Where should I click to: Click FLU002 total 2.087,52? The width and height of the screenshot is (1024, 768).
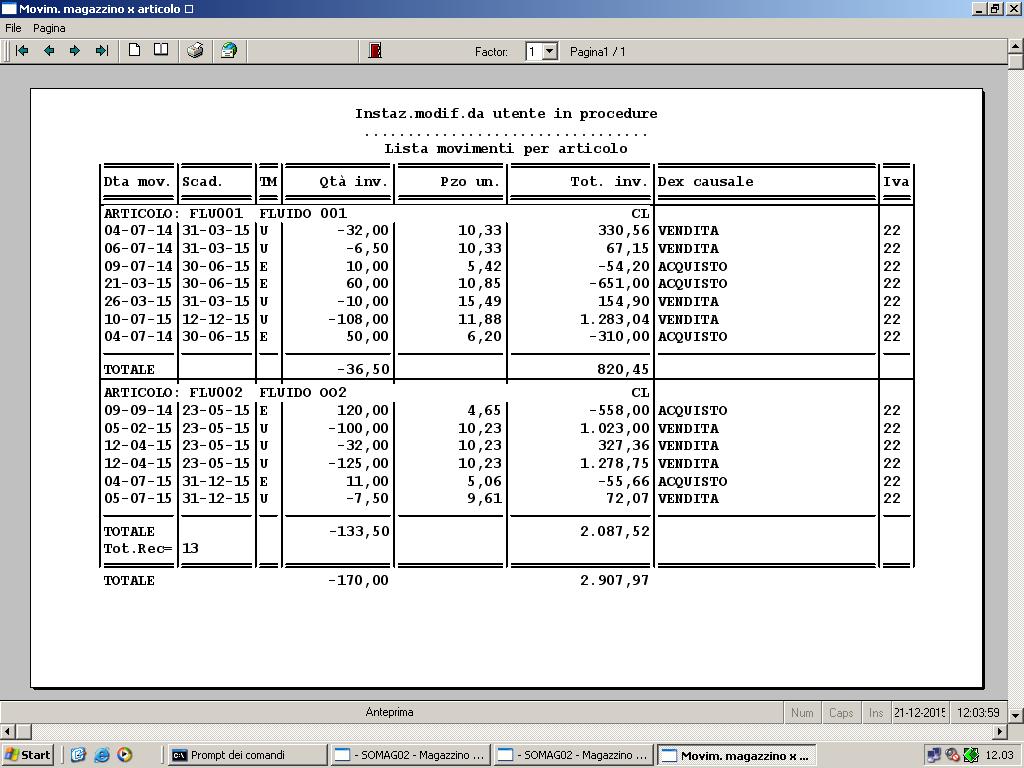tap(615, 532)
